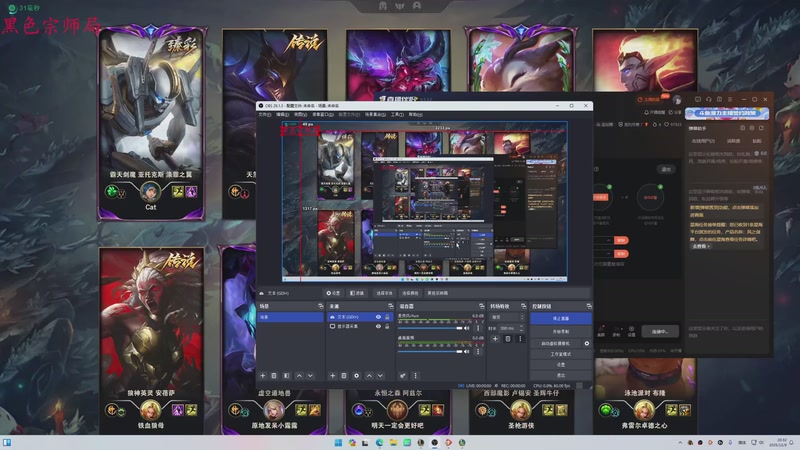The width and height of the screenshot is (800, 450).
Task: Delete selected source with the trash icon
Action: point(344,375)
